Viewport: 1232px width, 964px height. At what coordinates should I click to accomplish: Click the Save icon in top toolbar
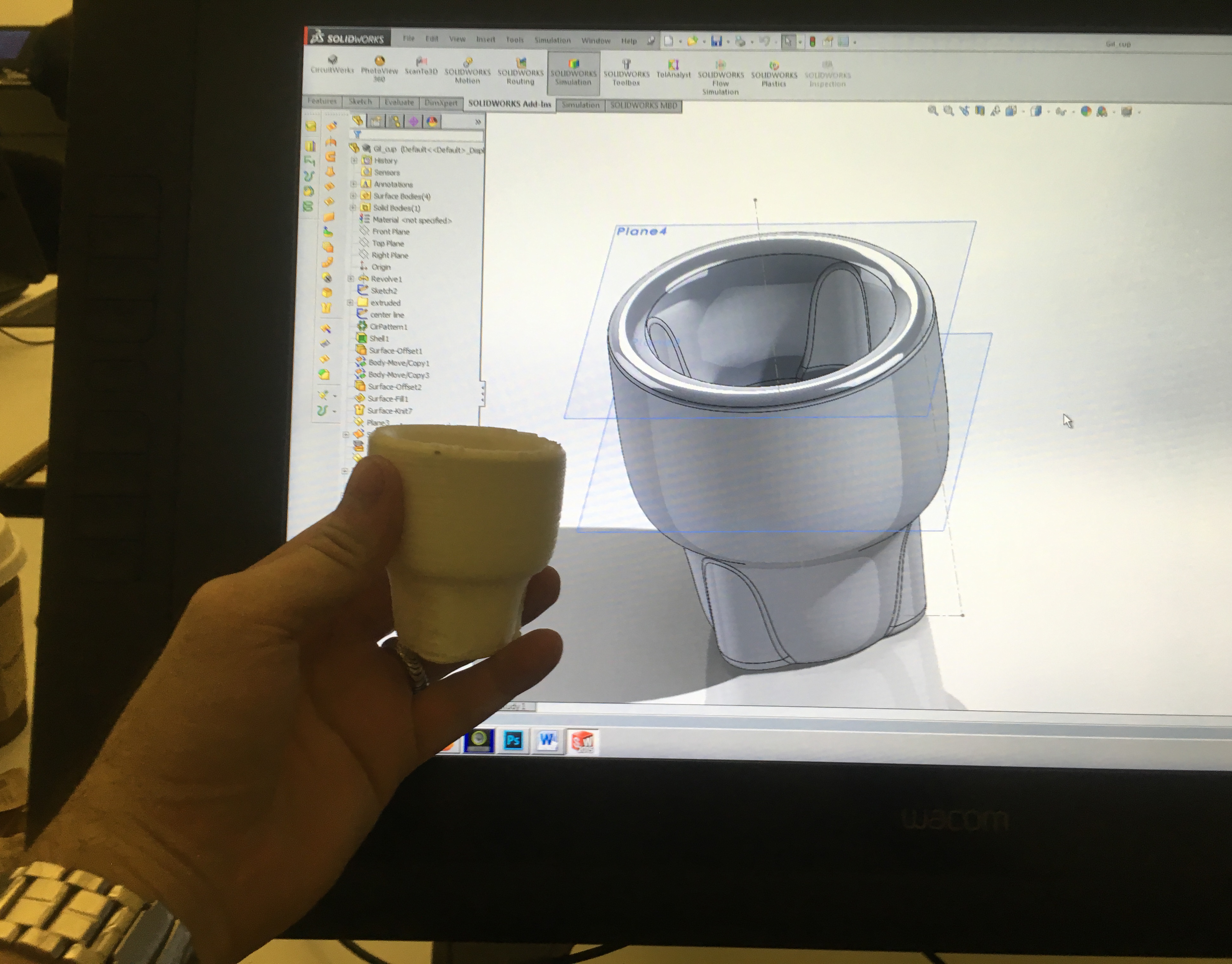(716, 41)
